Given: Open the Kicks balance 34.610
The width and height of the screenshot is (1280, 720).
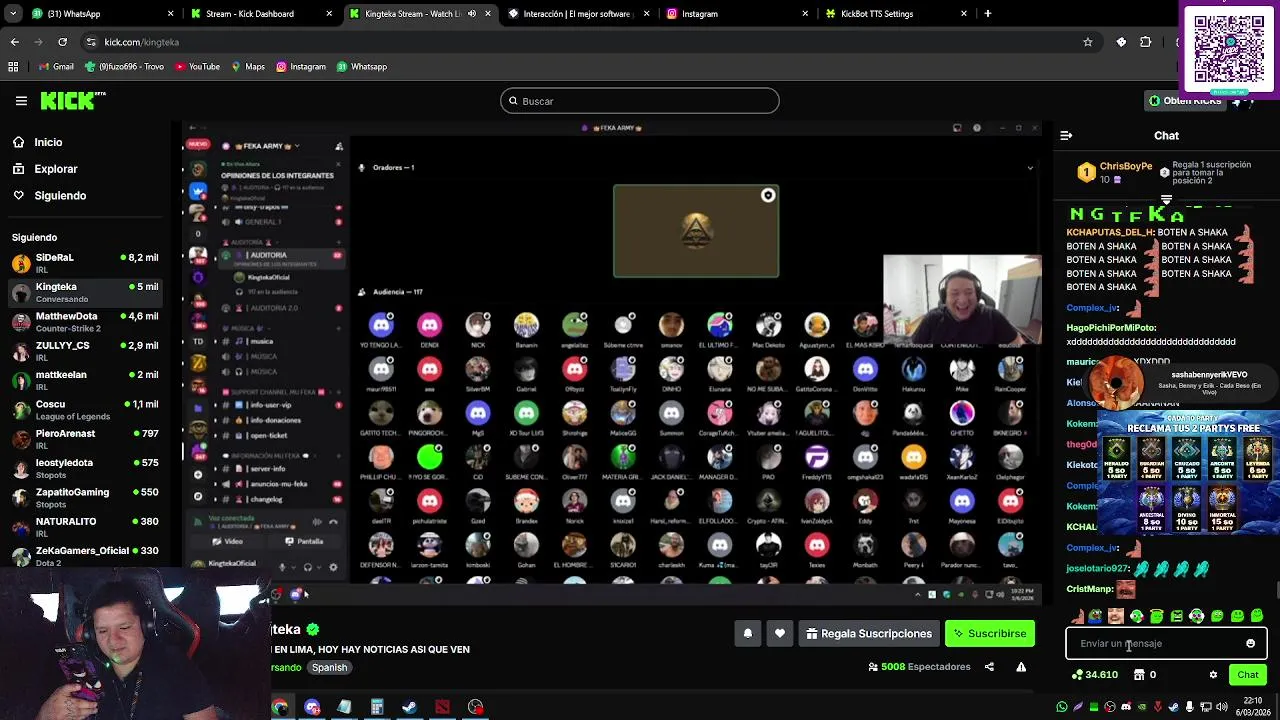Looking at the screenshot, I should pos(1094,675).
